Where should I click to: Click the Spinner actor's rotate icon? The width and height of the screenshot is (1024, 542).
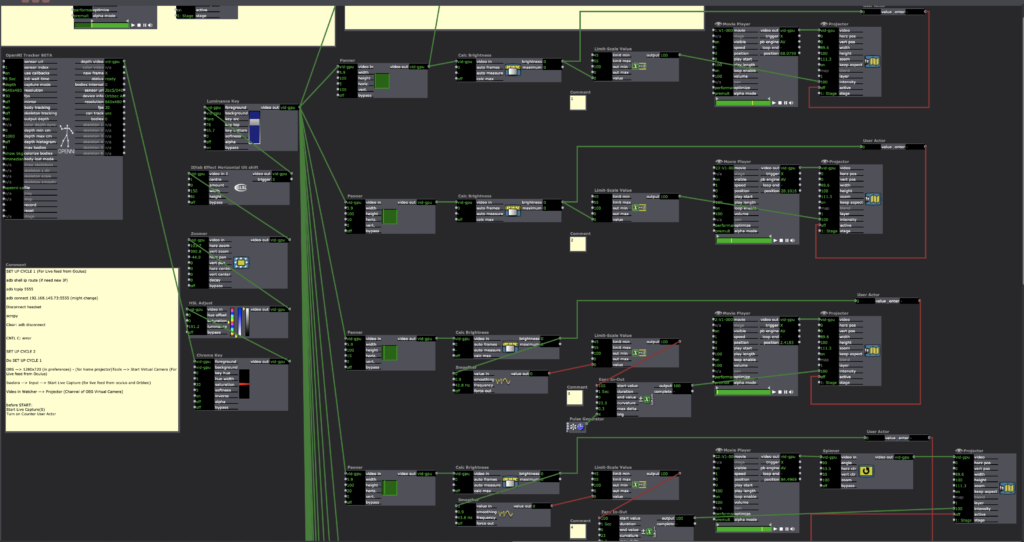[x=866, y=470]
